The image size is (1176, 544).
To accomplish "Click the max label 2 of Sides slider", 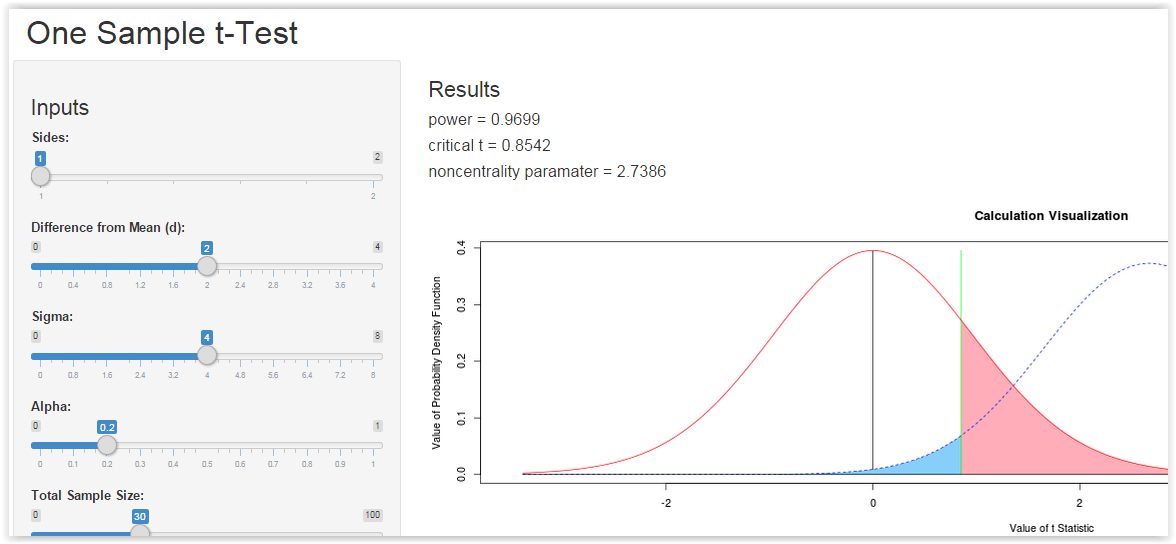I will (377, 157).
